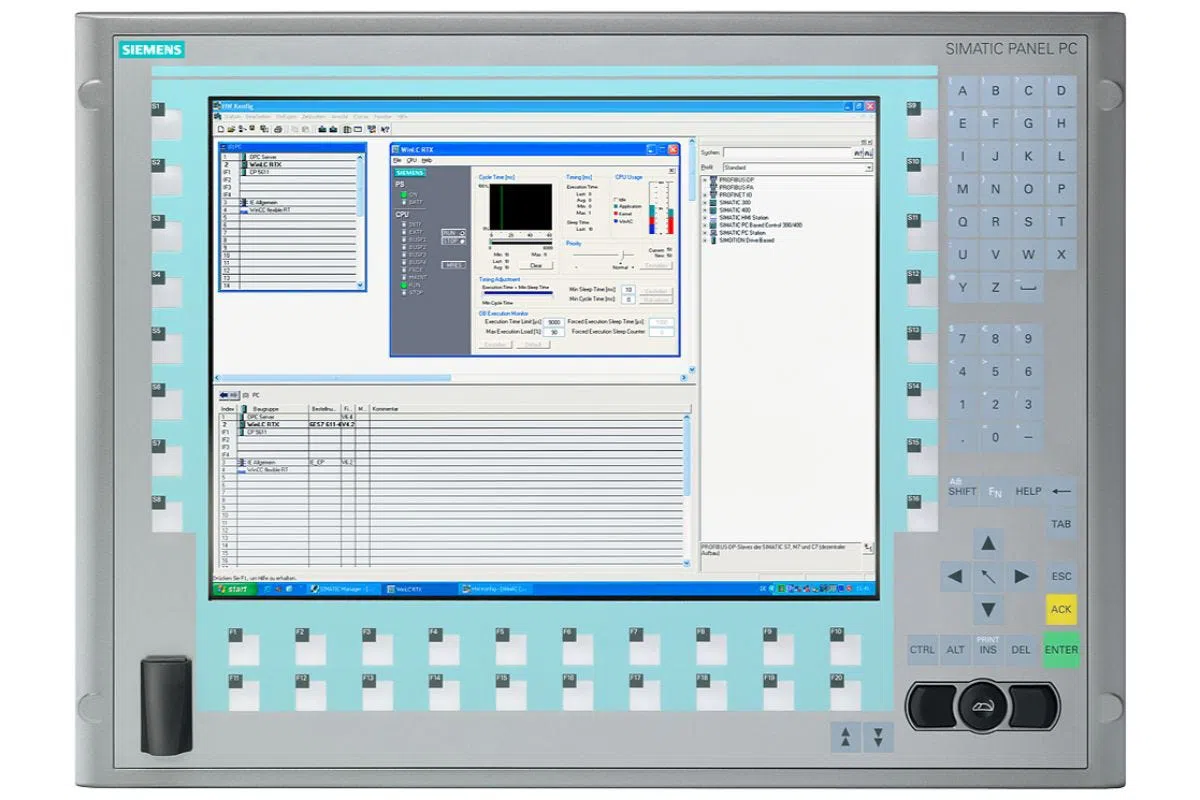The width and height of the screenshot is (1200, 800).
Task: Switch the CPU to STOP mode
Action: click(452, 241)
